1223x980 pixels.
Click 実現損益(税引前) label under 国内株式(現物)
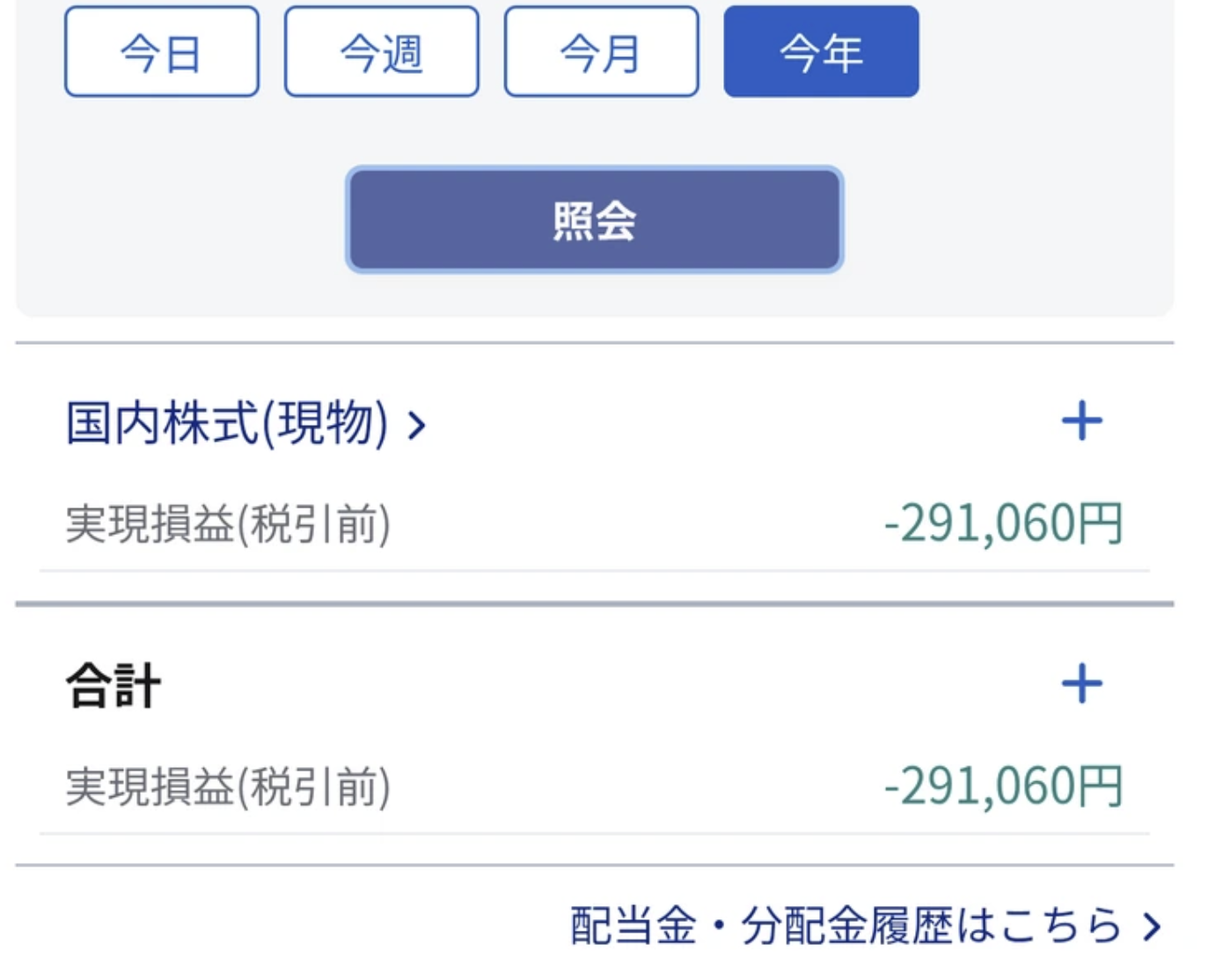click(228, 524)
